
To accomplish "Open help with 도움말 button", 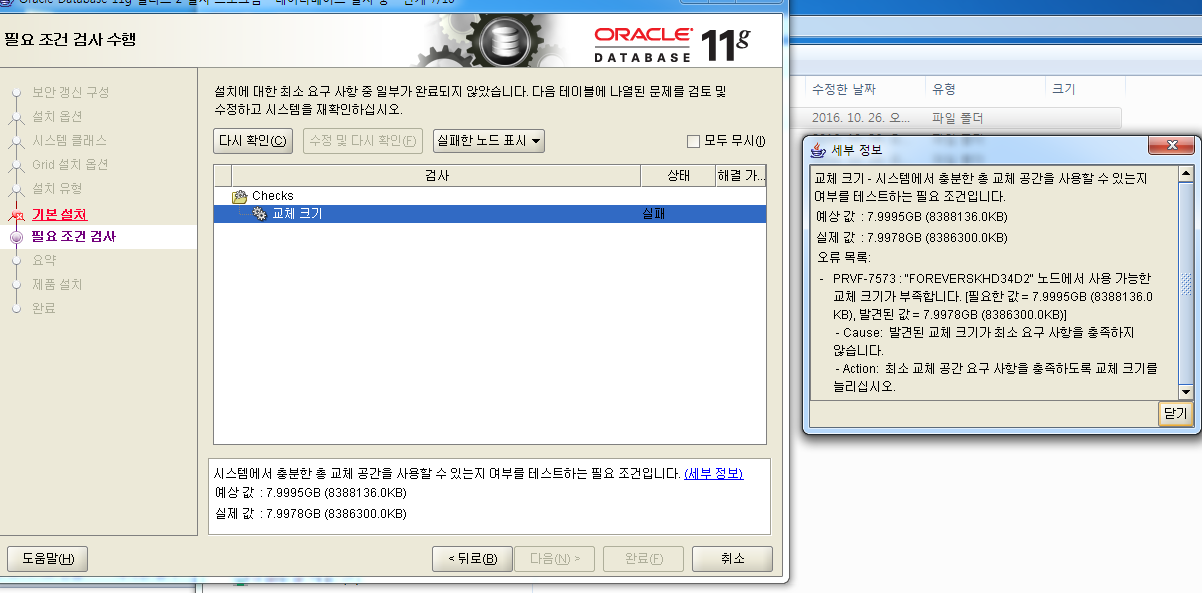I will (x=47, y=558).
